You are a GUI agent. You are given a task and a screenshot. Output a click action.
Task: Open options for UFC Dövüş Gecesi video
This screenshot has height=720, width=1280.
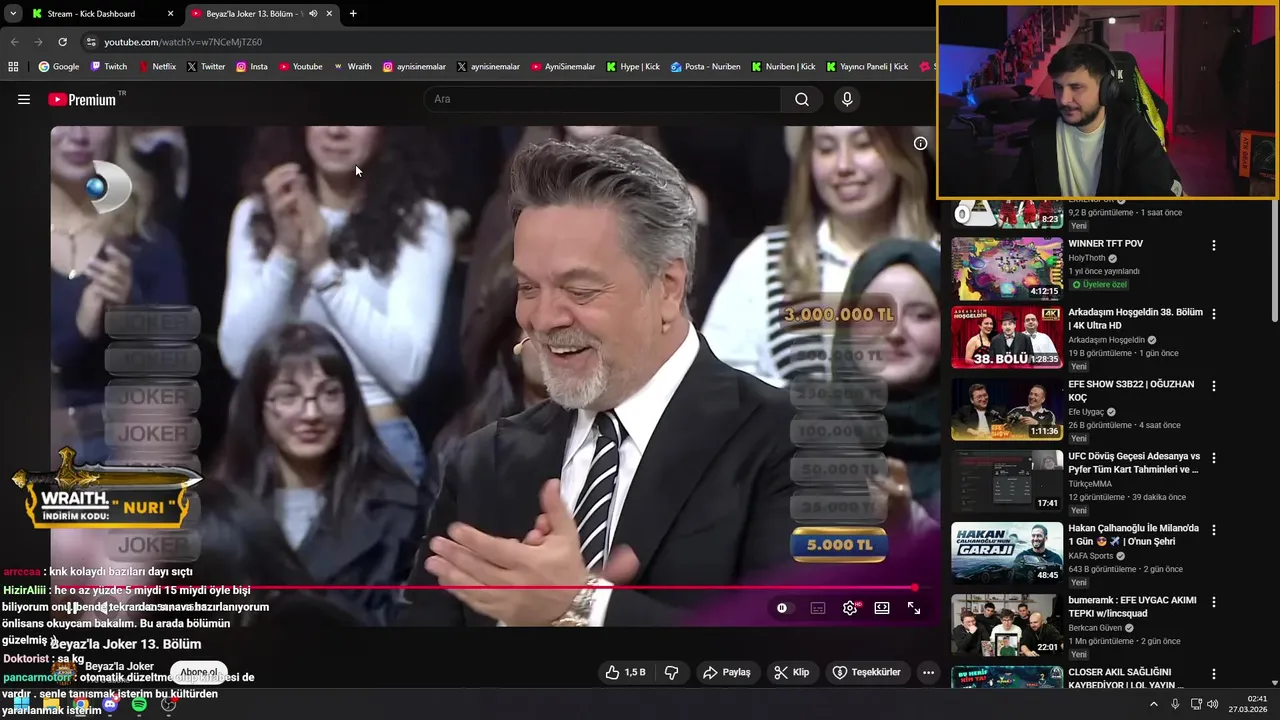(x=1214, y=457)
